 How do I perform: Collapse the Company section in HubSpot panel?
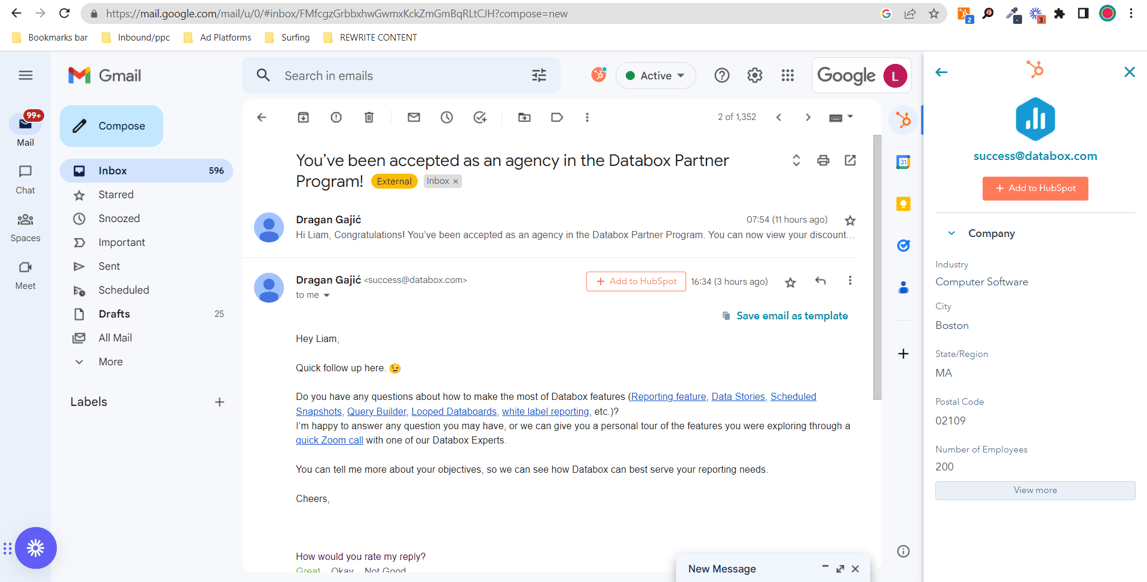tap(951, 233)
